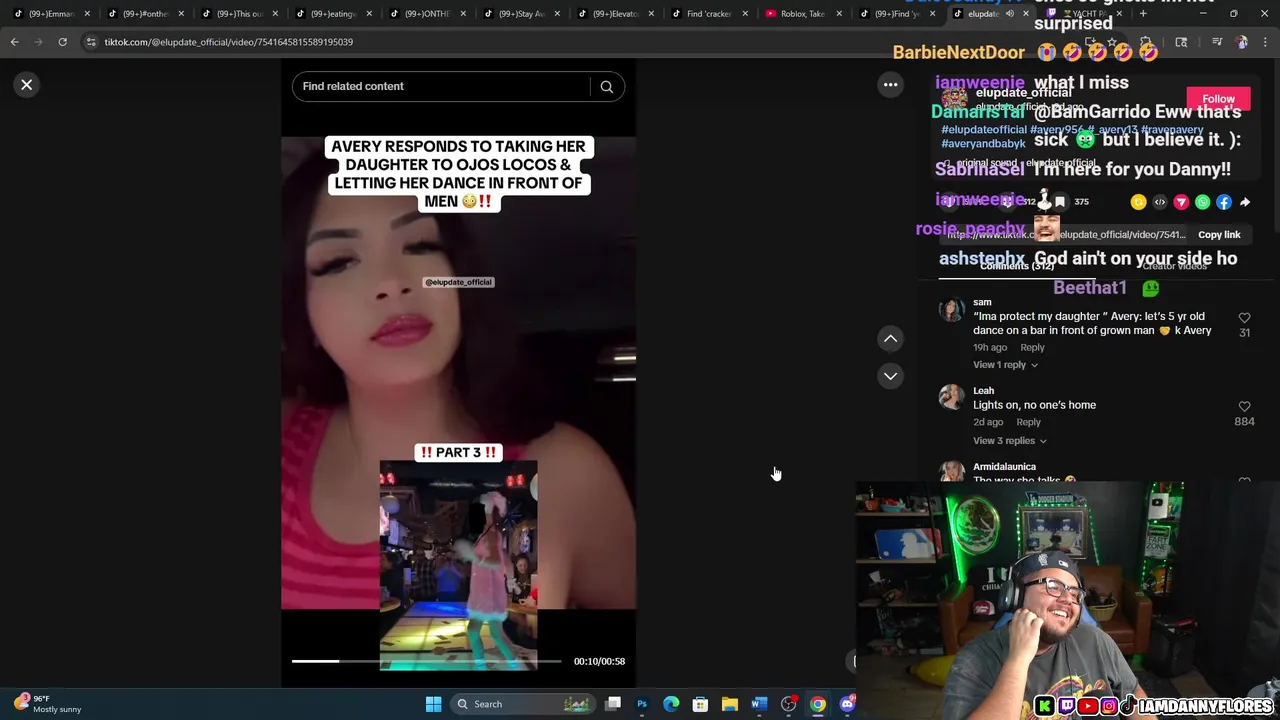1280x720 pixels.
Task: Close the TikTok video viewer with the X
Action: click(27, 85)
